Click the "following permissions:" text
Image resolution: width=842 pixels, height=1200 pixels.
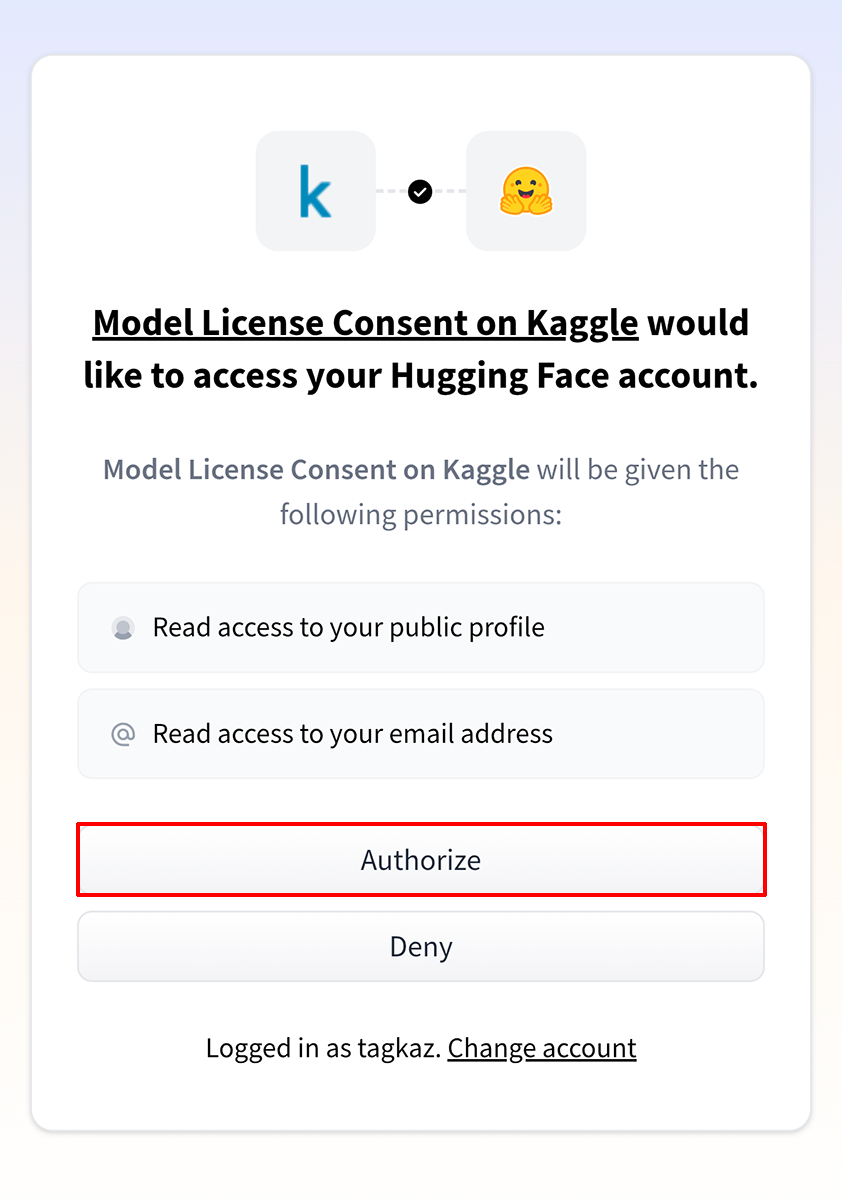tap(420, 515)
